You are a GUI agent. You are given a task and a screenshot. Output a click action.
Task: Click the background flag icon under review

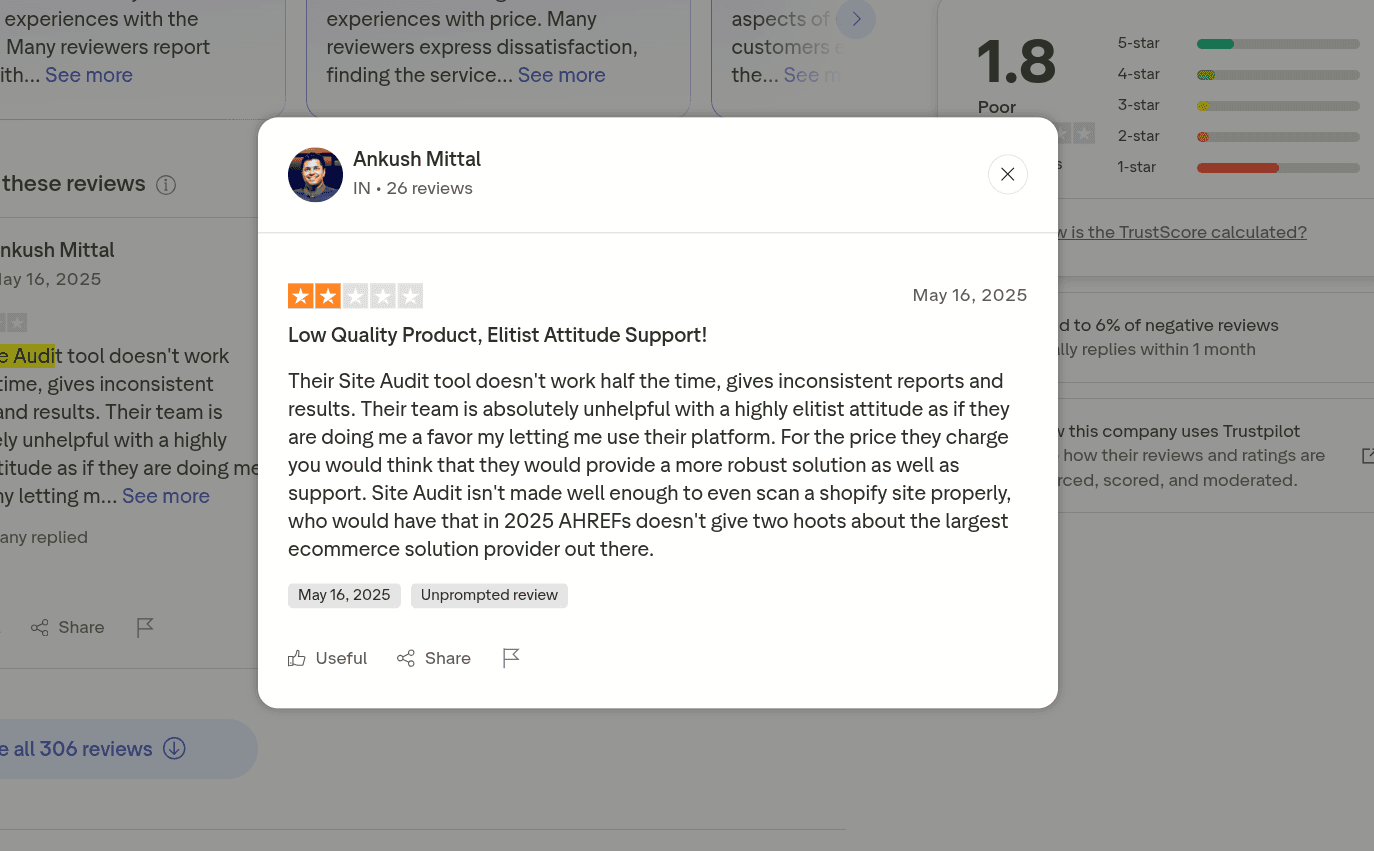[145, 627]
